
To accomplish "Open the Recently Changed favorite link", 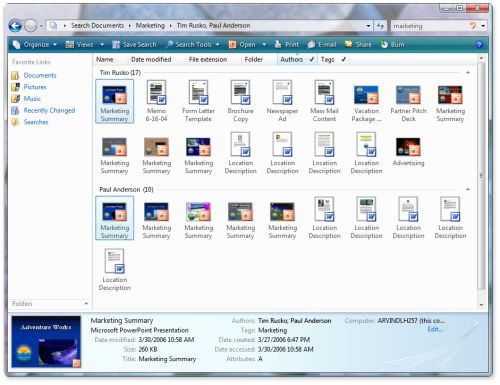I will tap(49, 110).
